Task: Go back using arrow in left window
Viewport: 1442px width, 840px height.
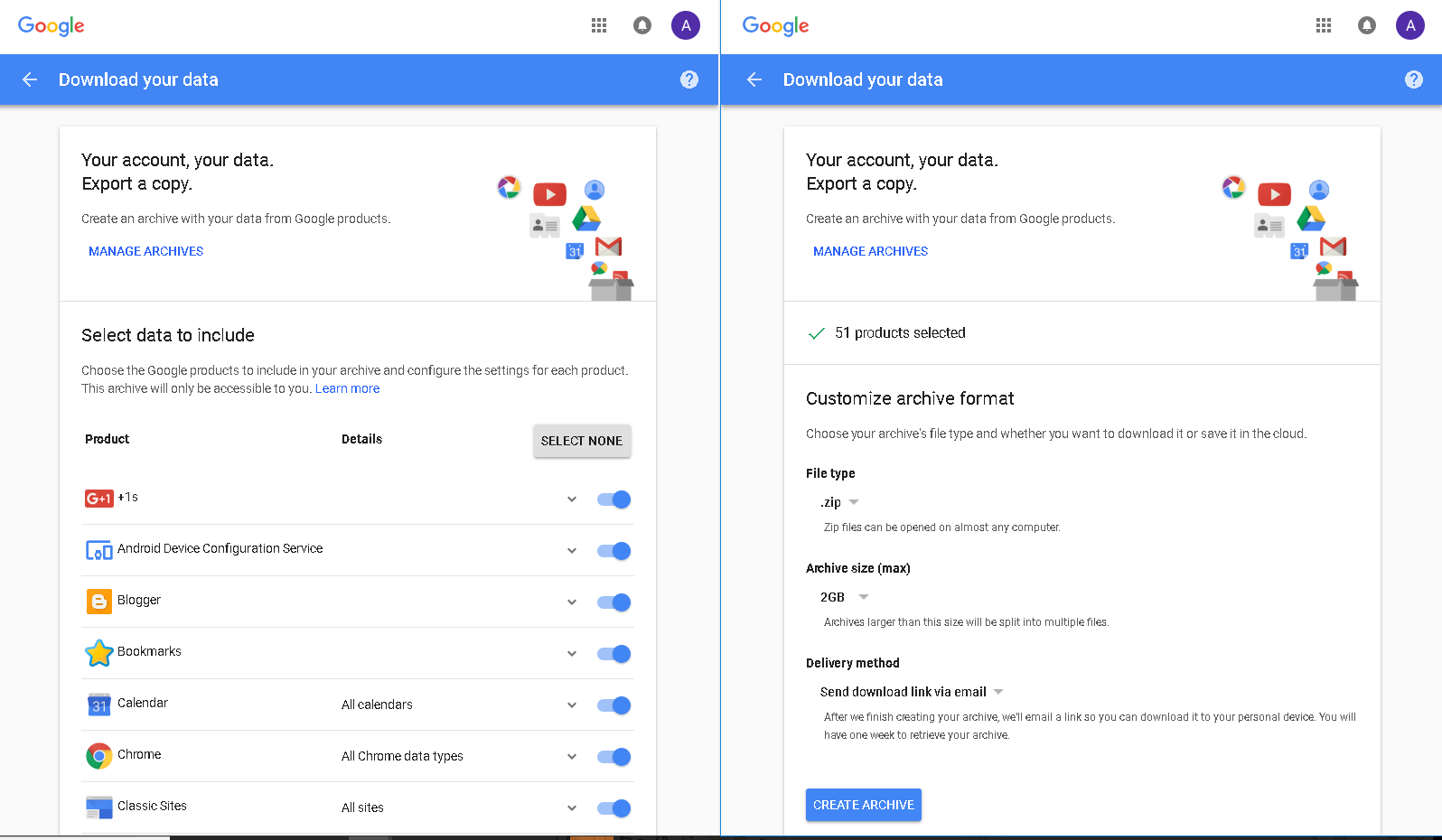Action: tap(30, 79)
